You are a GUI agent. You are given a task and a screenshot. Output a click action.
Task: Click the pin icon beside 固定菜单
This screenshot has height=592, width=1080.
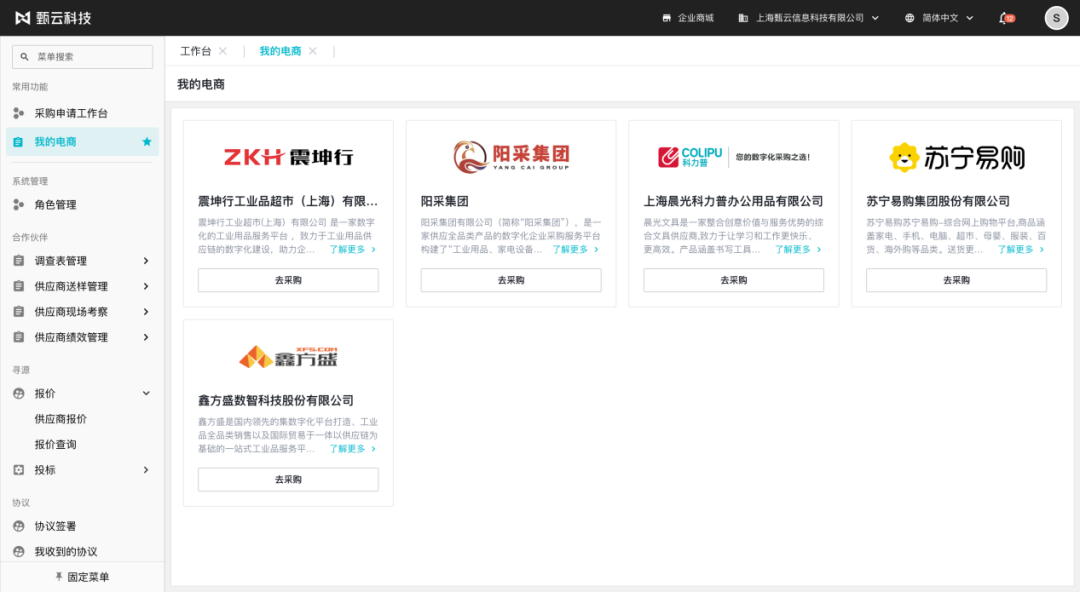pyautogui.click(x=59, y=577)
